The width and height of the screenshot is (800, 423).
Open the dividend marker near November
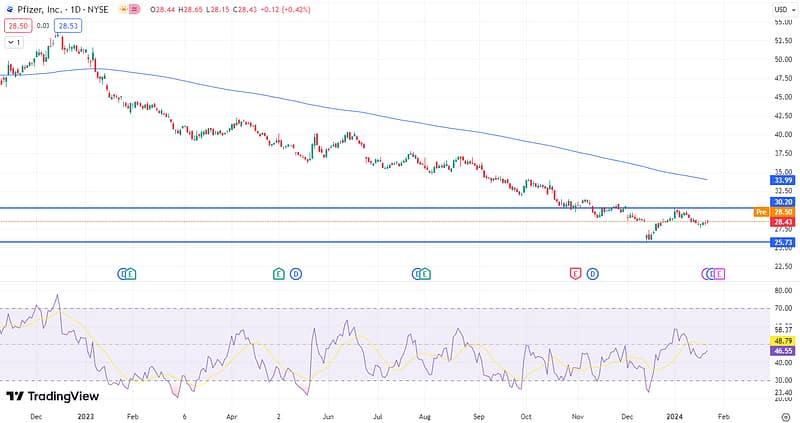tap(593, 273)
